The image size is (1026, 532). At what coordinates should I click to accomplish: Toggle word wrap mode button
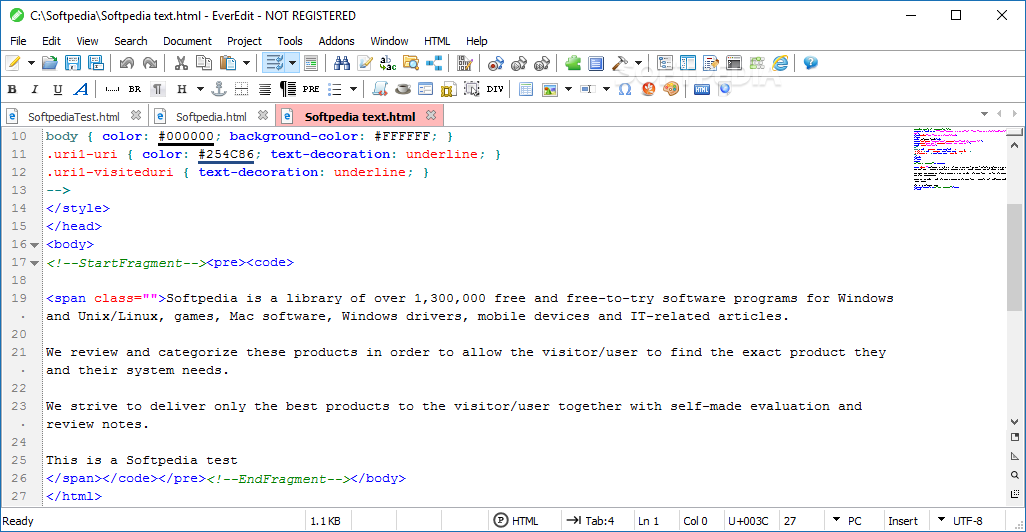coord(274,63)
